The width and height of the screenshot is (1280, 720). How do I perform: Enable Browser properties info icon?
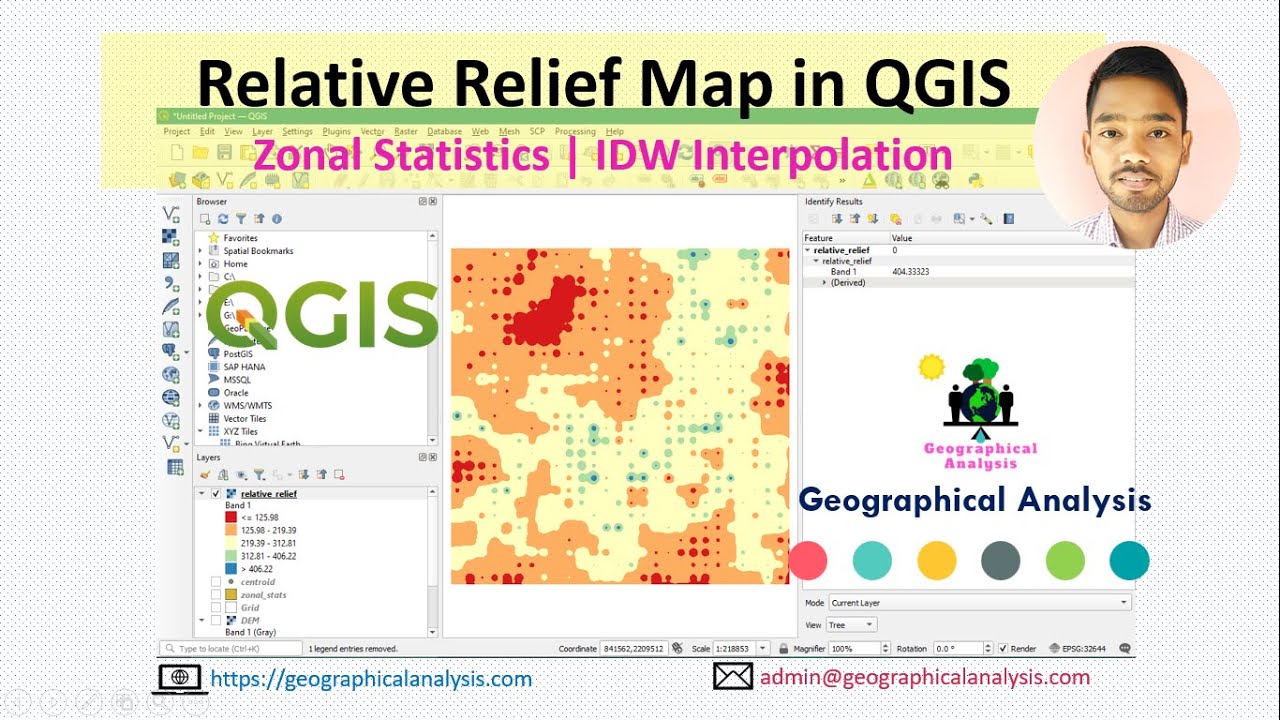pyautogui.click(x=277, y=219)
